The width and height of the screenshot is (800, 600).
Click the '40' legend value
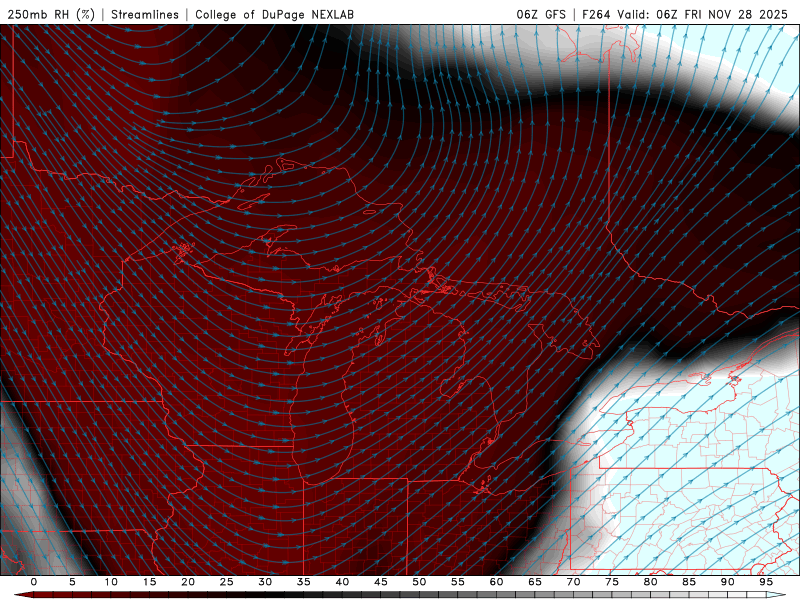pyautogui.click(x=342, y=582)
